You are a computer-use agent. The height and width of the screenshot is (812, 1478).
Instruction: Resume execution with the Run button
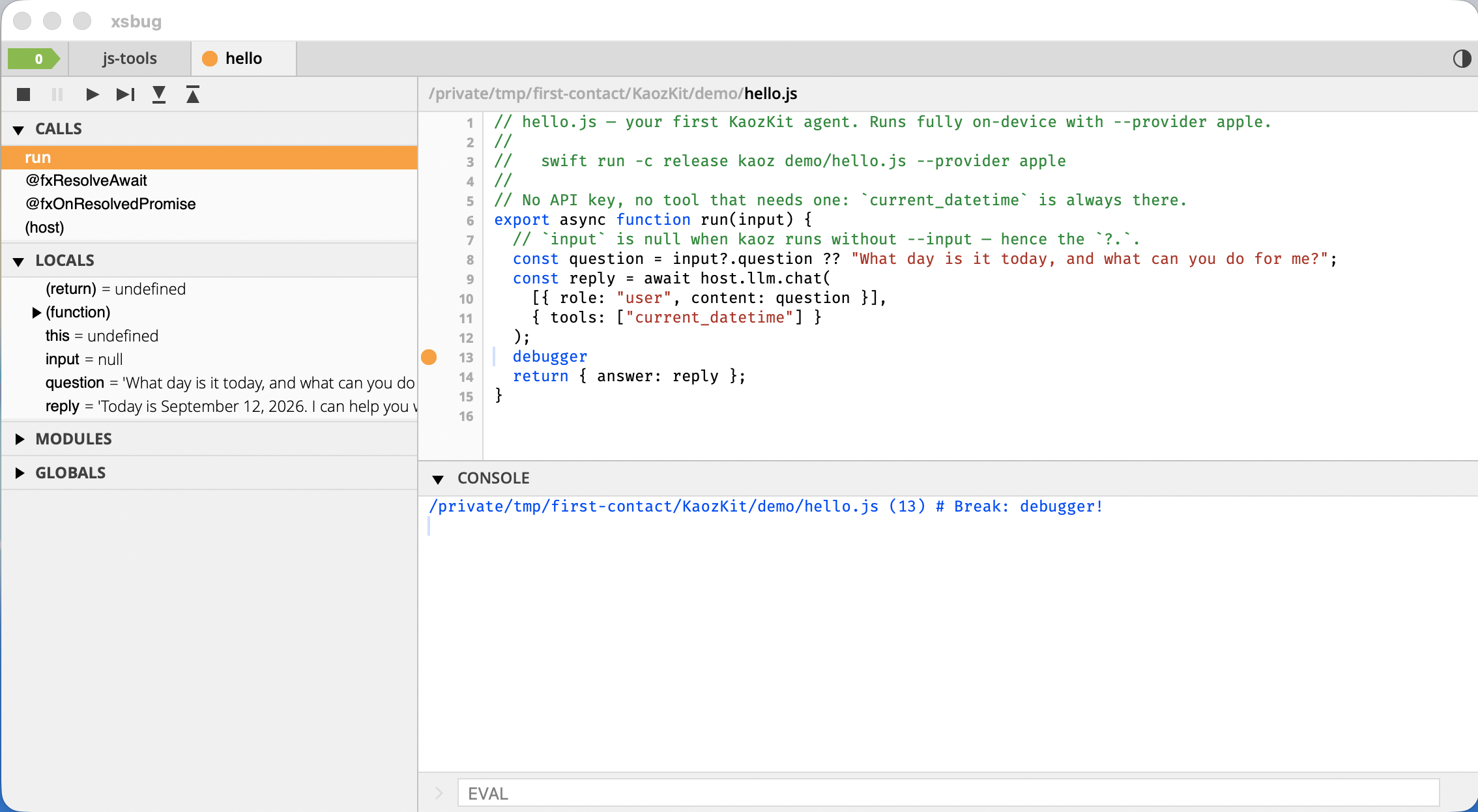coord(92,94)
